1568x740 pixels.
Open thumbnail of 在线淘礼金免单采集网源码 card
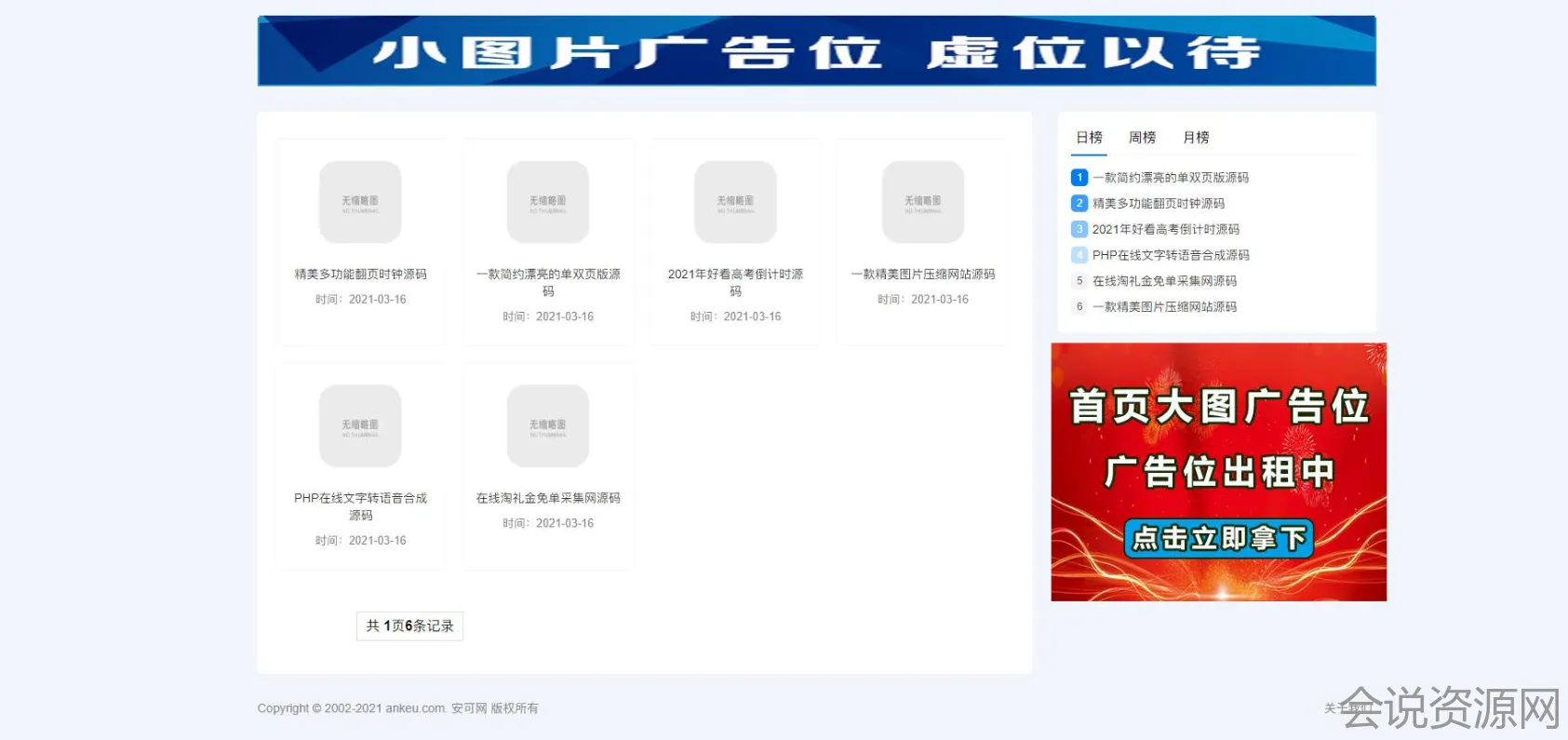point(548,425)
